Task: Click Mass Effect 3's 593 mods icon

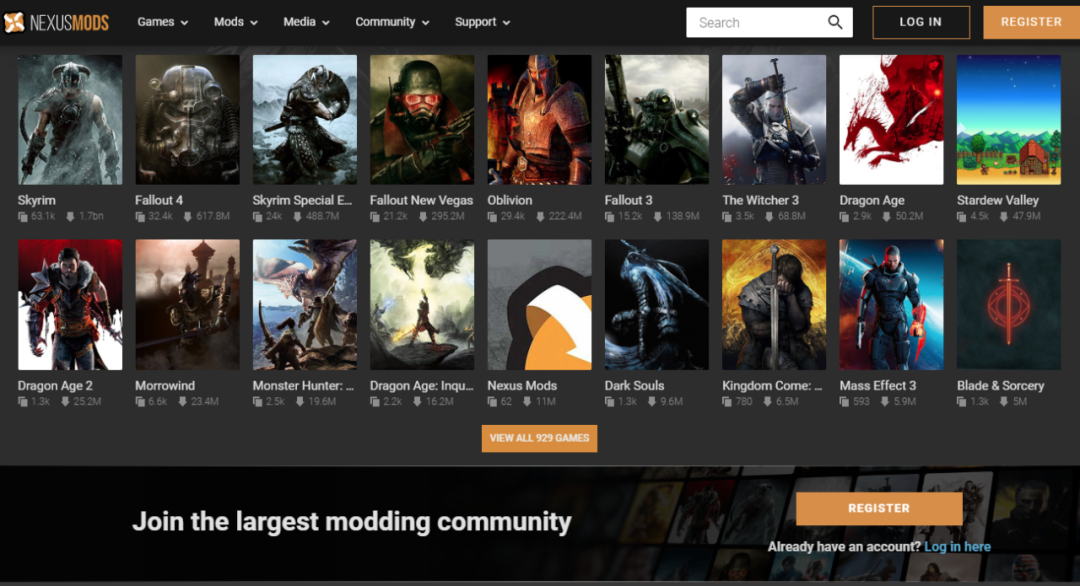Action: pyautogui.click(x=844, y=401)
